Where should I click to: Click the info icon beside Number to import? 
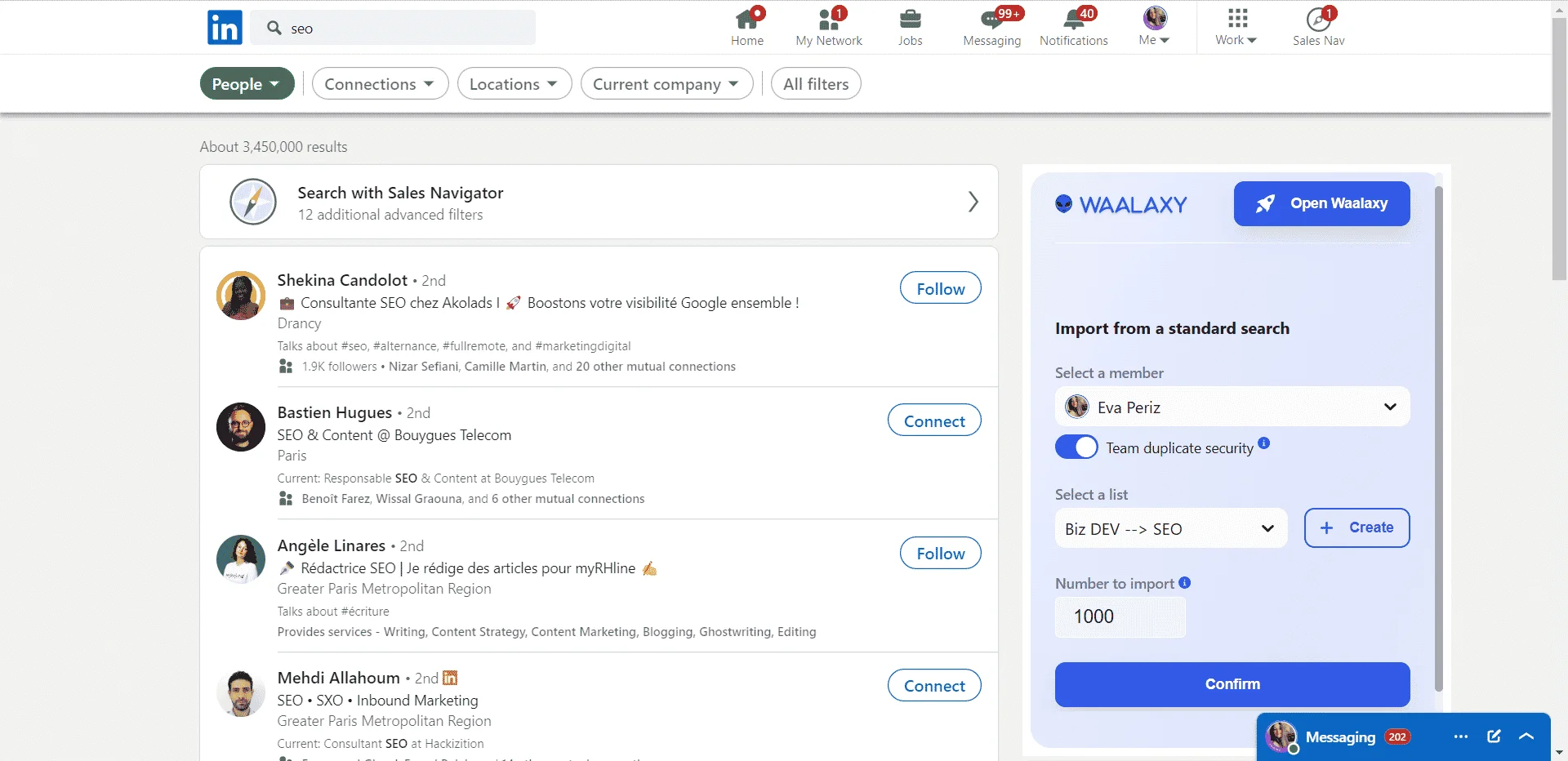point(1184,583)
